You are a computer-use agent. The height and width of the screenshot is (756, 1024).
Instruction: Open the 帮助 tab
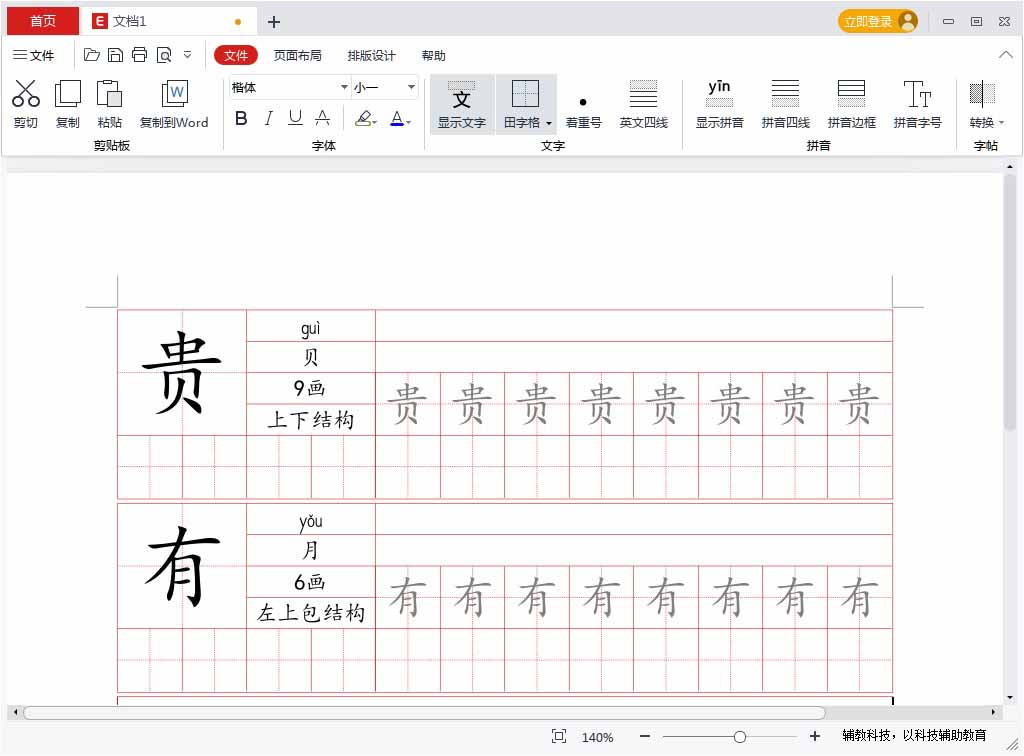click(434, 55)
